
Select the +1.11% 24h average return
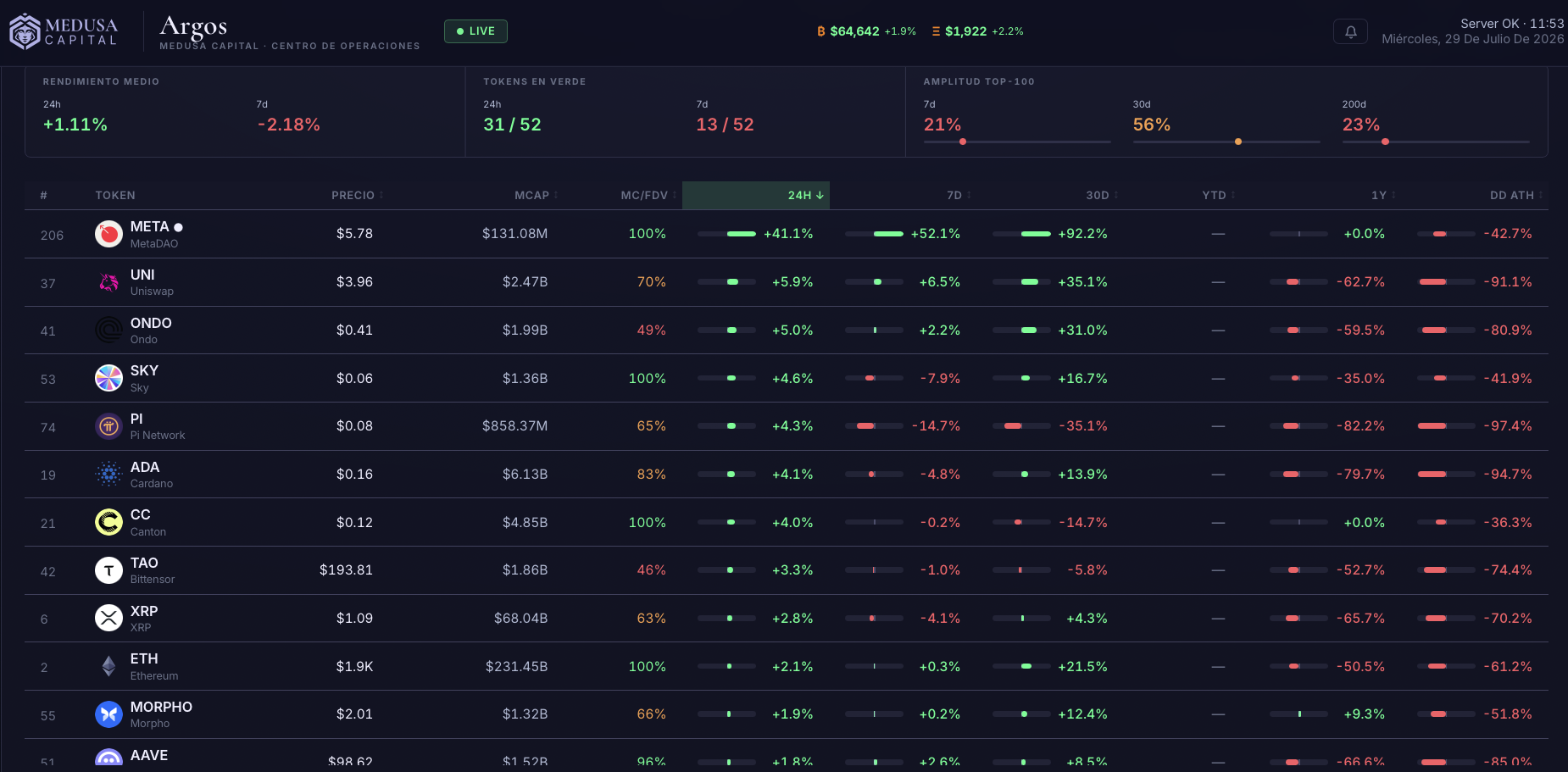click(75, 125)
